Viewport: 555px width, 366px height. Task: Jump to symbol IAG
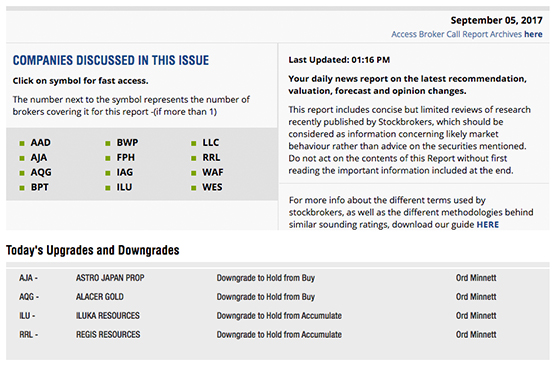125,172
